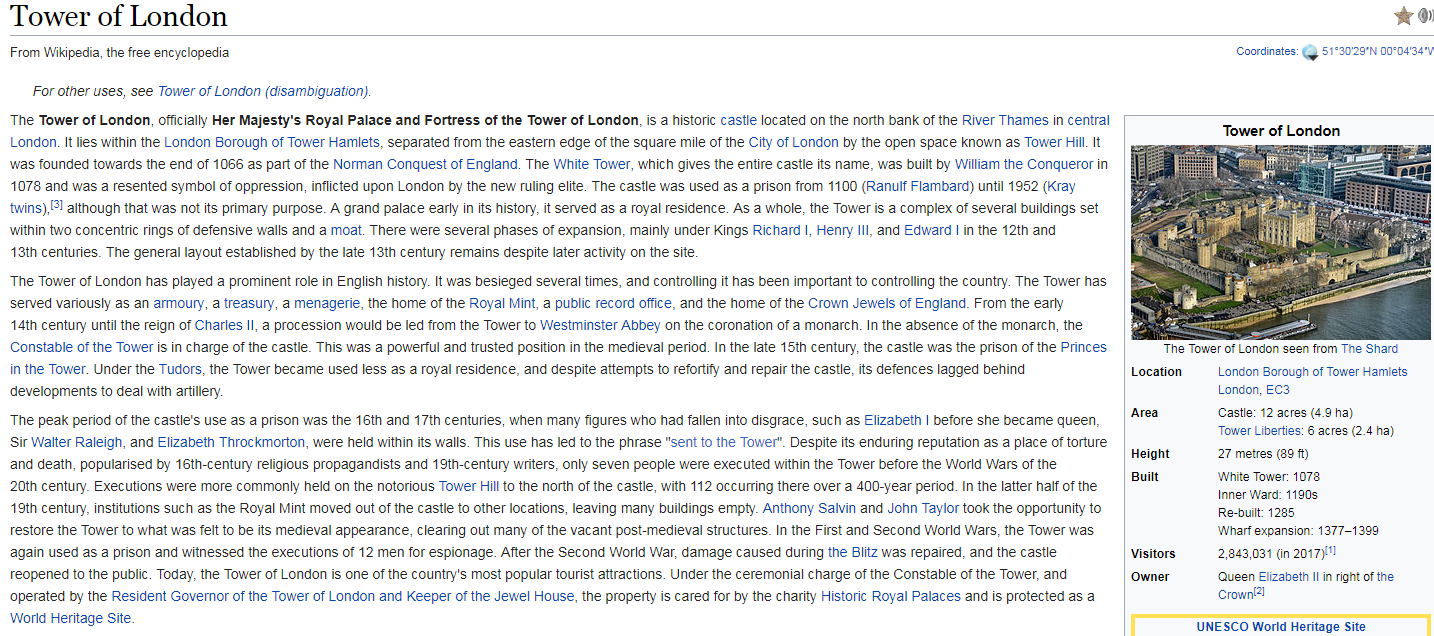Click the public record office link
The height and width of the screenshot is (636, 1434).
(x=614, y=303)
